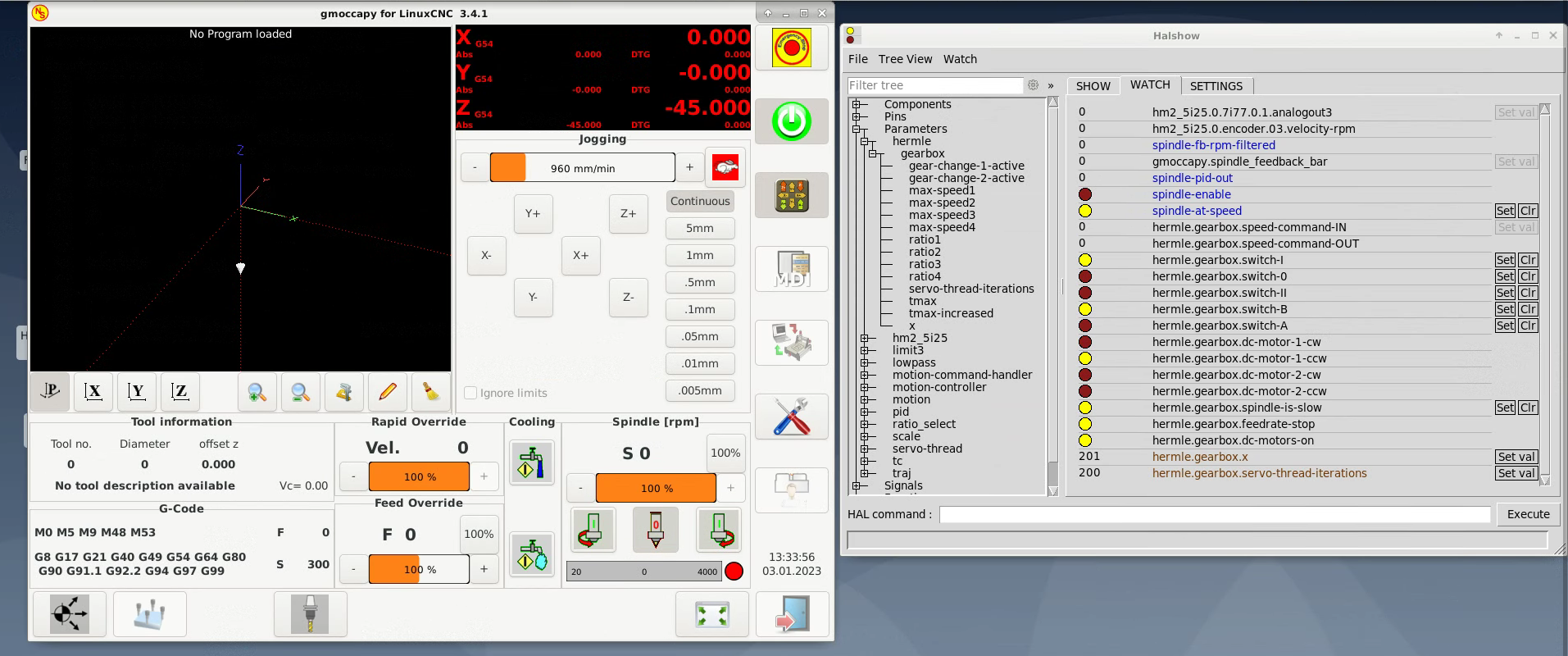Click the HAL command input field
1568x656 pixels.
tap(1215, 514)
